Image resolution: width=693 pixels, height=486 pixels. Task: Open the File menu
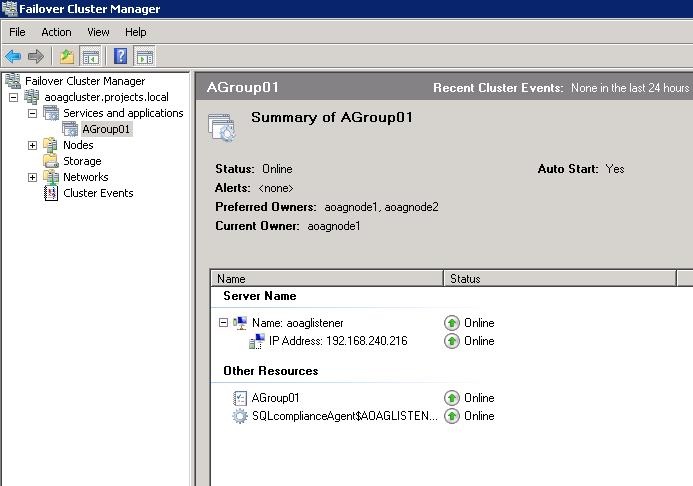click(17, 32)
